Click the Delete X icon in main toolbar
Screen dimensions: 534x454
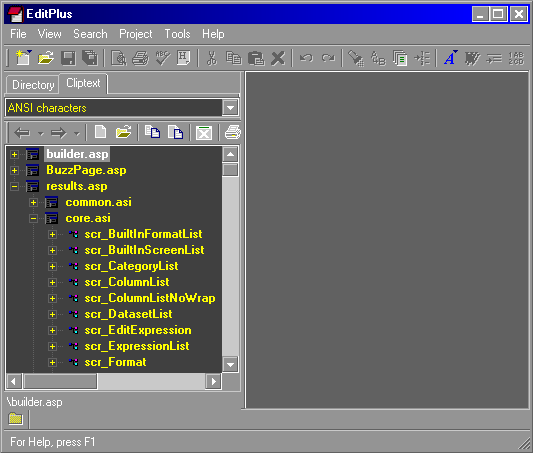[278, 58]
